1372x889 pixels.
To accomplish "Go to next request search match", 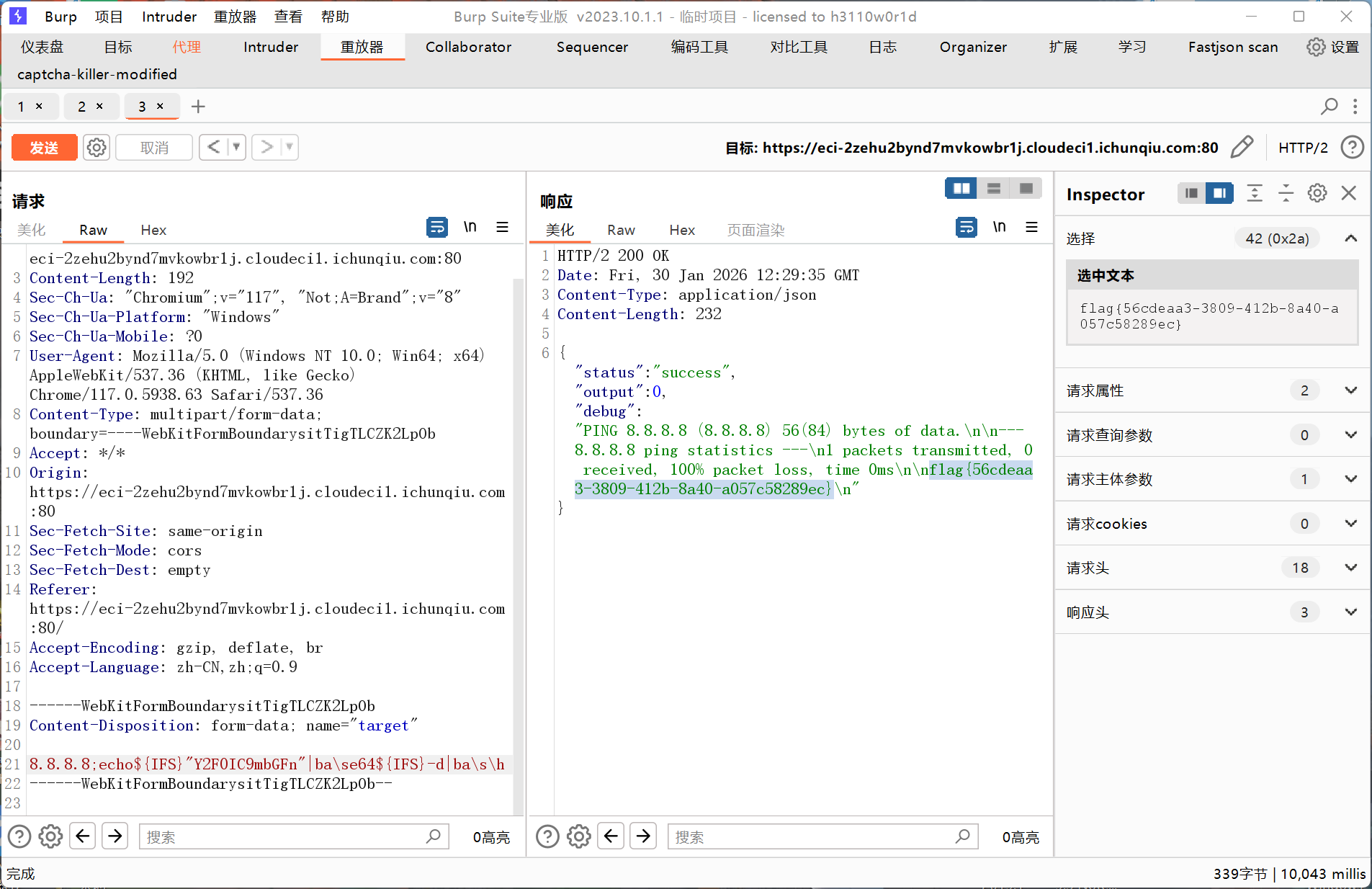I will coord(115,836).
